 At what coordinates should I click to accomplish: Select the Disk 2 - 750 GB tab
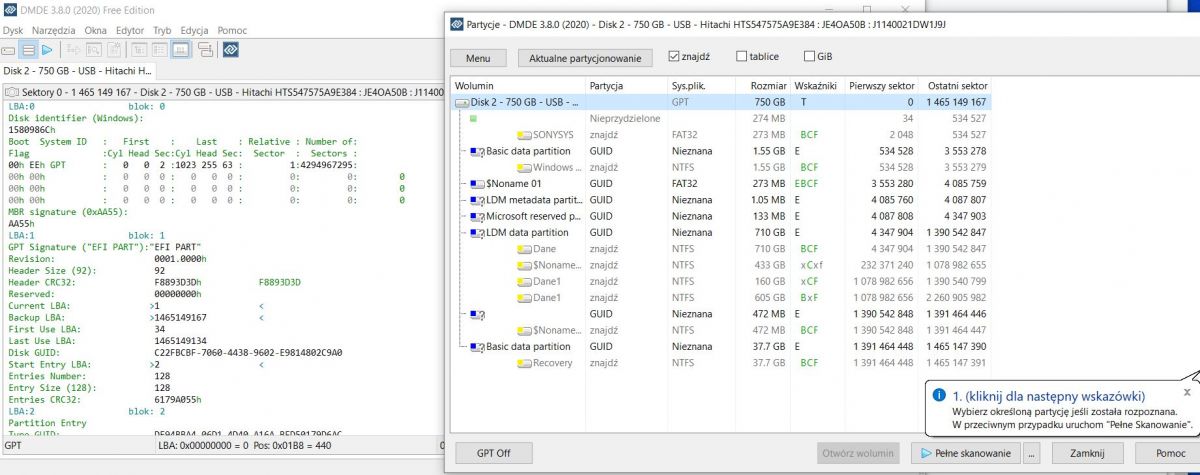[x=78, y=71]
